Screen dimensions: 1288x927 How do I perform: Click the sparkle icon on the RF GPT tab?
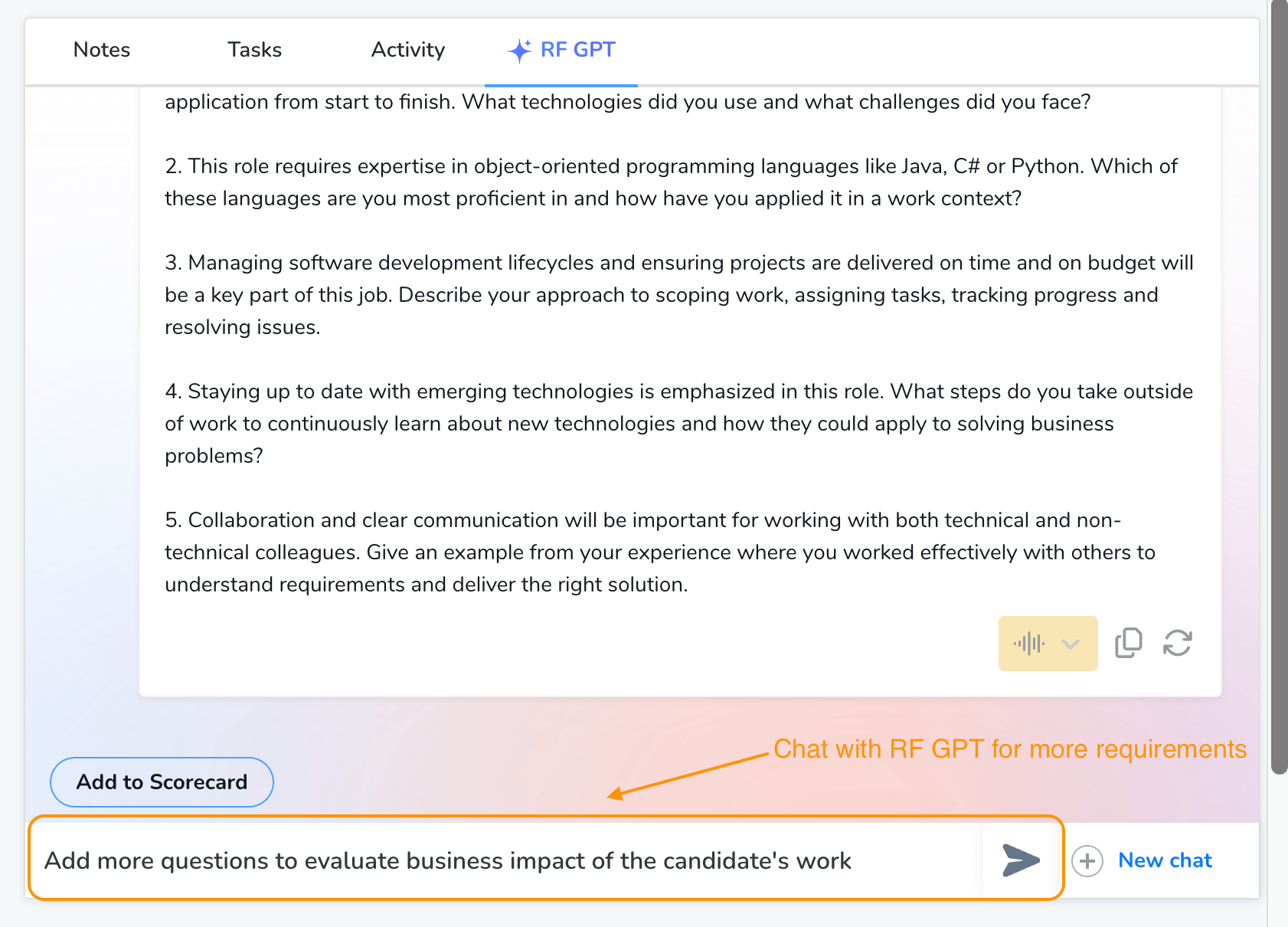(520, 51)
